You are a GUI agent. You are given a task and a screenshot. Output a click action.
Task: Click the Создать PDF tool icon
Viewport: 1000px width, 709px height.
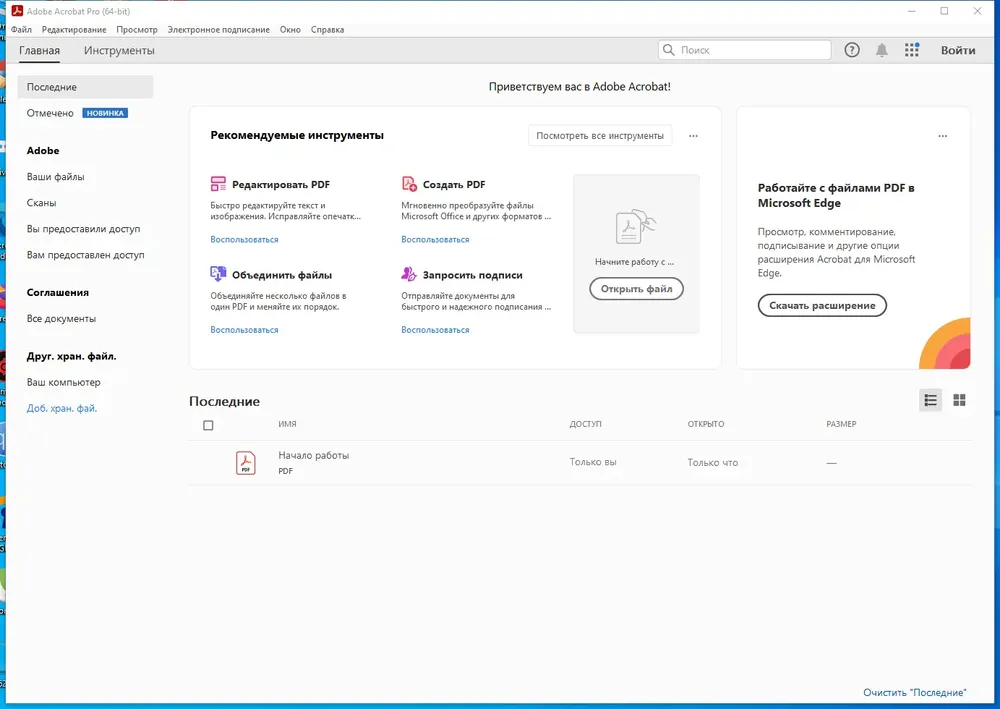(x=409, y=184)
